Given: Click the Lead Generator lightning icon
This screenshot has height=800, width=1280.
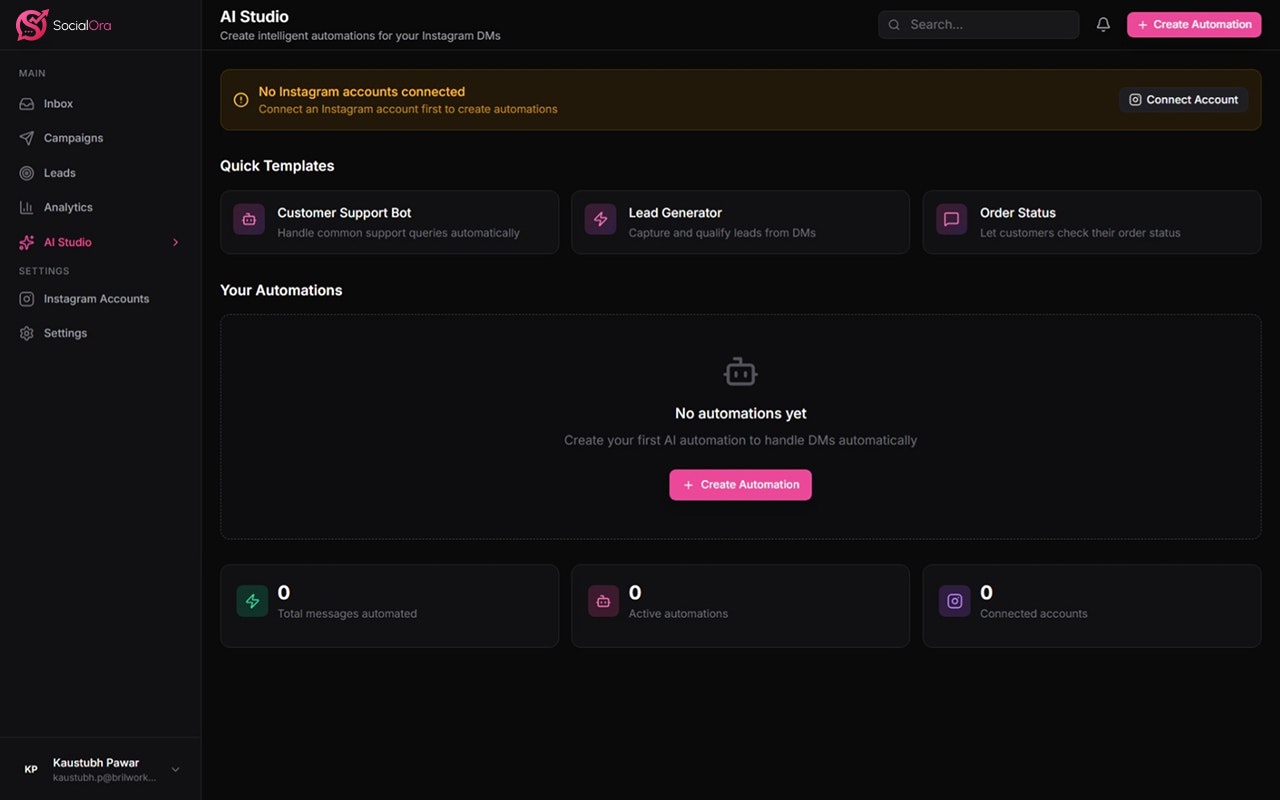Looking at the screenshot, I should [x=600, y=220].
